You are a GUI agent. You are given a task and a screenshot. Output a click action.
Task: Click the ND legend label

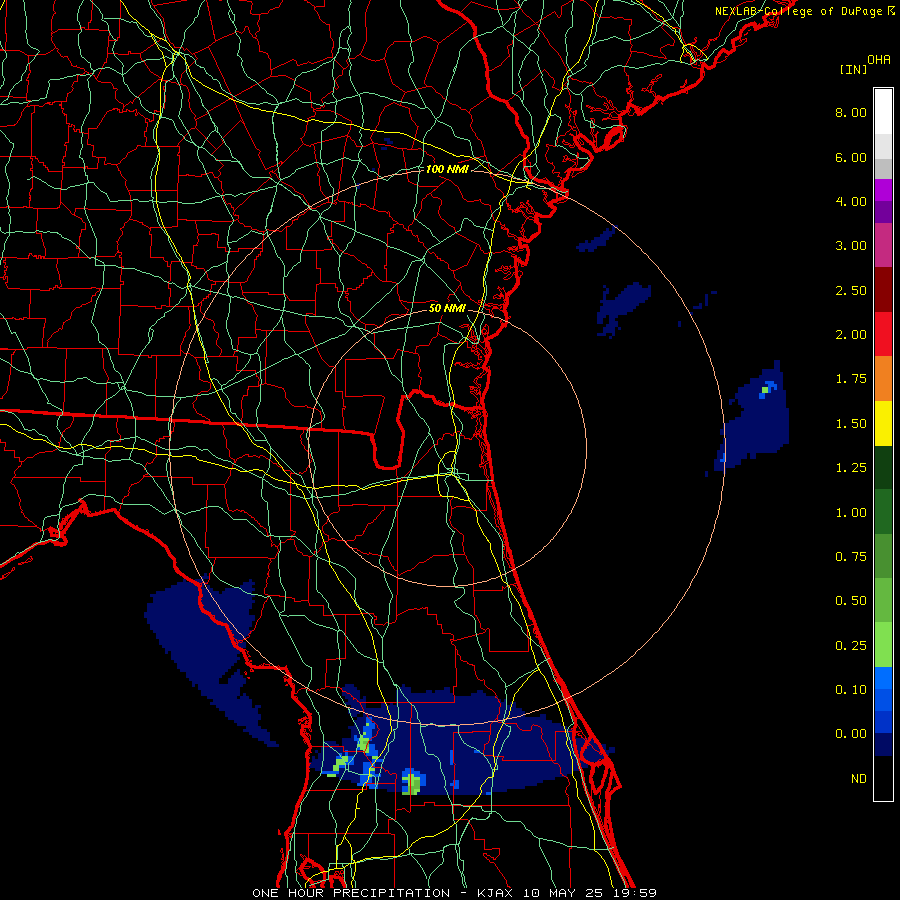pos(859,779)
